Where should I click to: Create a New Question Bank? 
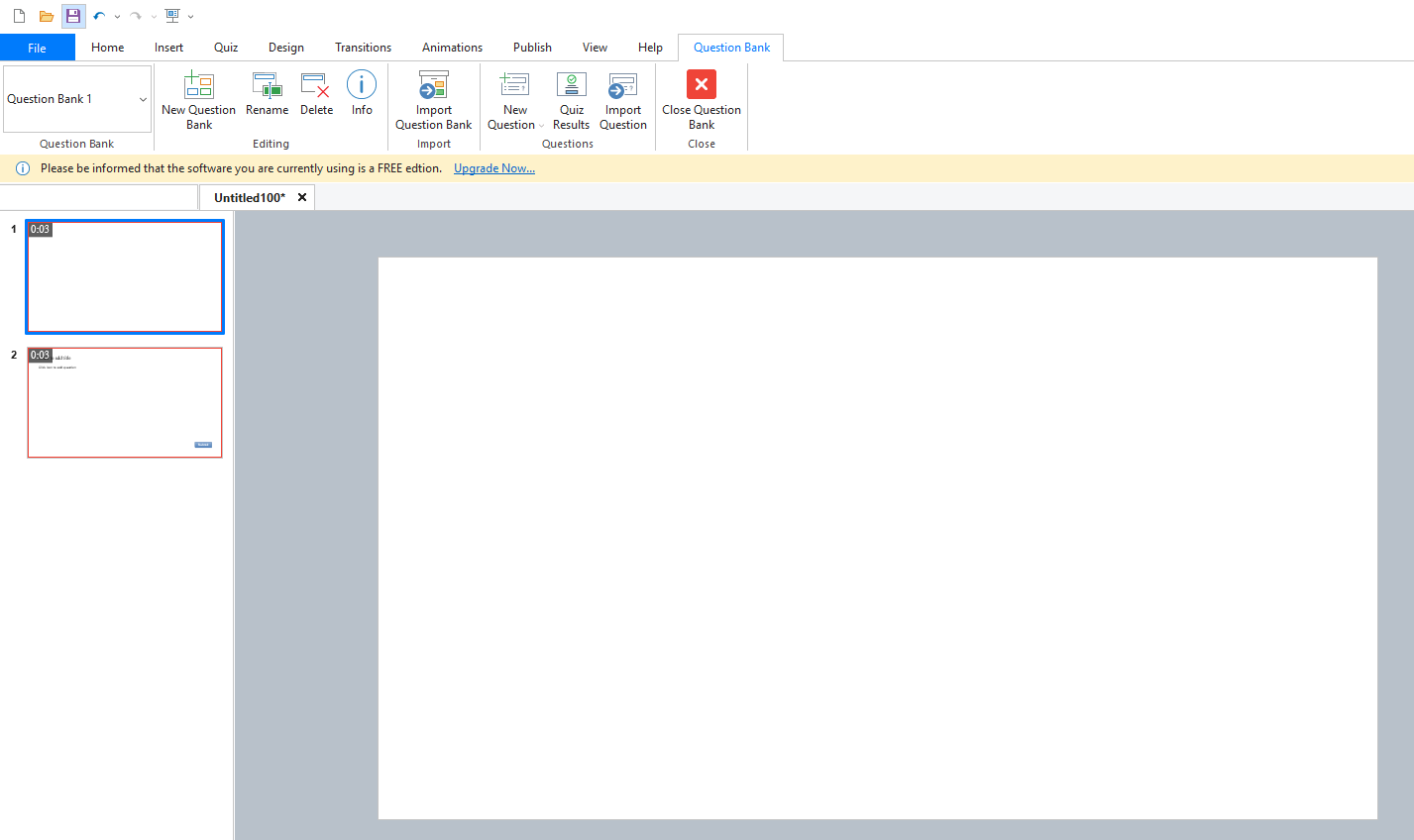click(199, 100)
